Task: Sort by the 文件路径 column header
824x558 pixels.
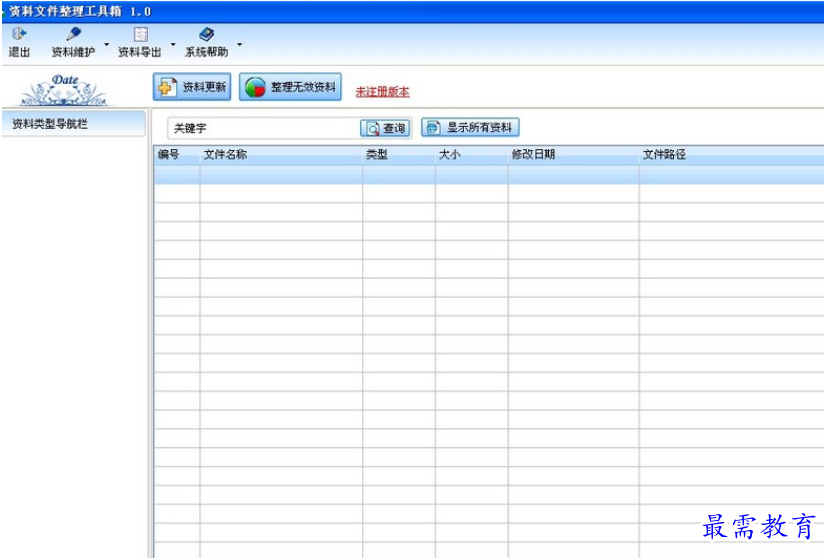Action: 732,154
